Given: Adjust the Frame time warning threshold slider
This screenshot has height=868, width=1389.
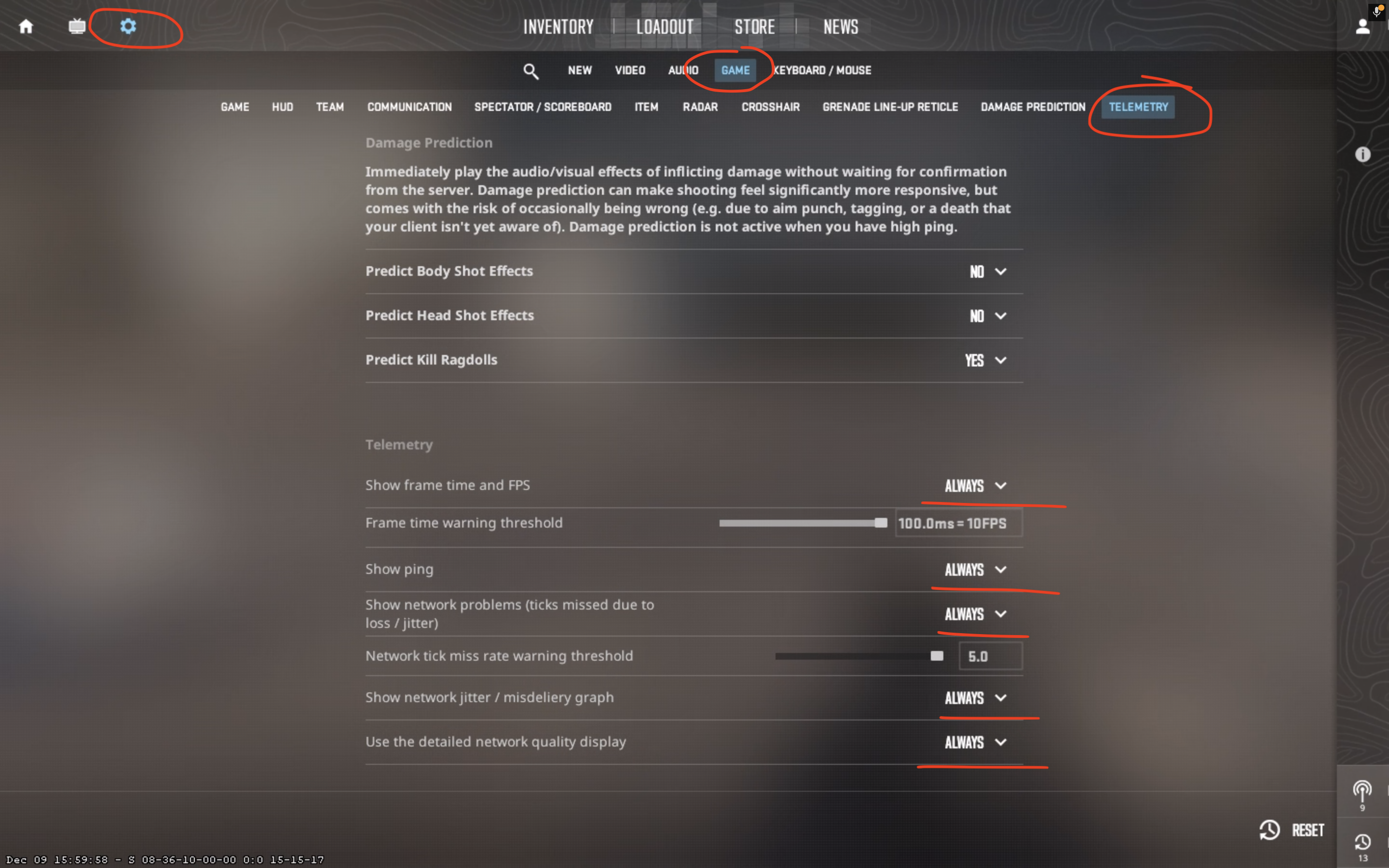Looking at the screenshot, I should (803, 523).
